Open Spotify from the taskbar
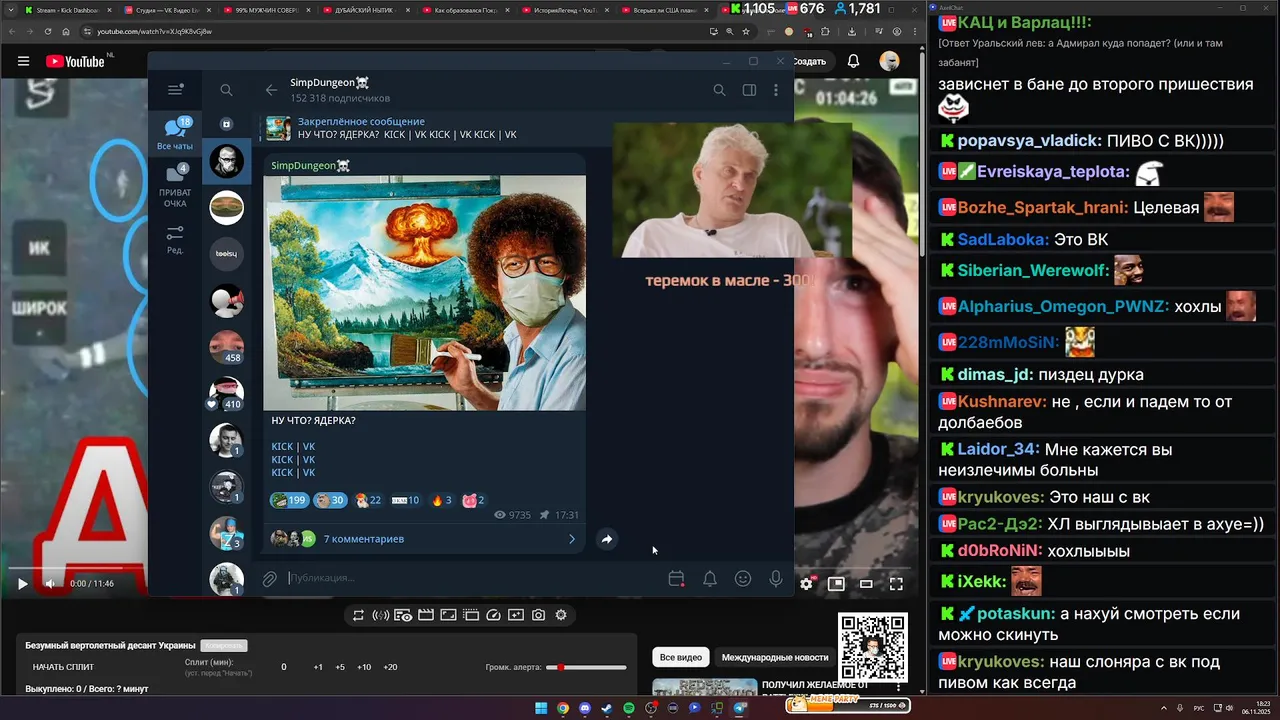Viewport: 1280px width, 720px height. click(x=629, y=708)
